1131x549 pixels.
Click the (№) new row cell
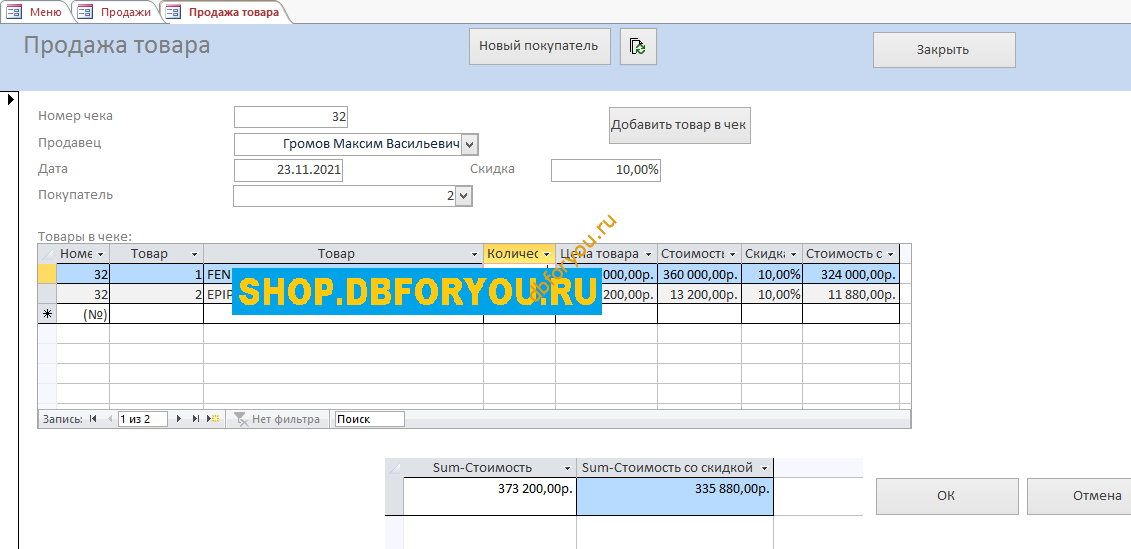click(x=83, y=314)
